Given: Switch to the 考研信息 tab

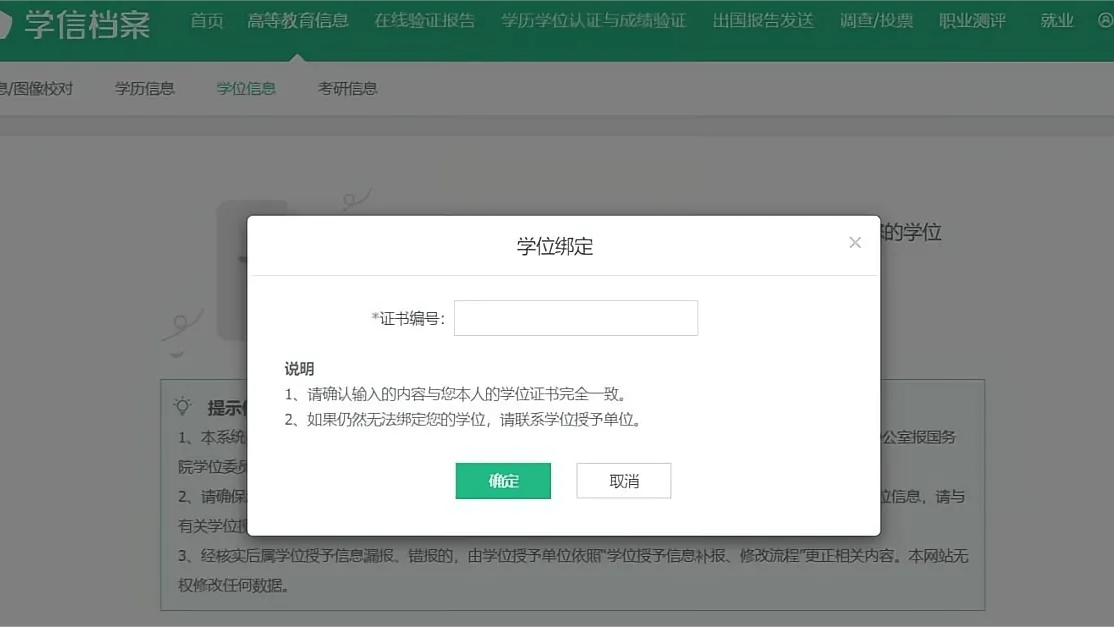Looking at the screenshot, I should 347,88.
